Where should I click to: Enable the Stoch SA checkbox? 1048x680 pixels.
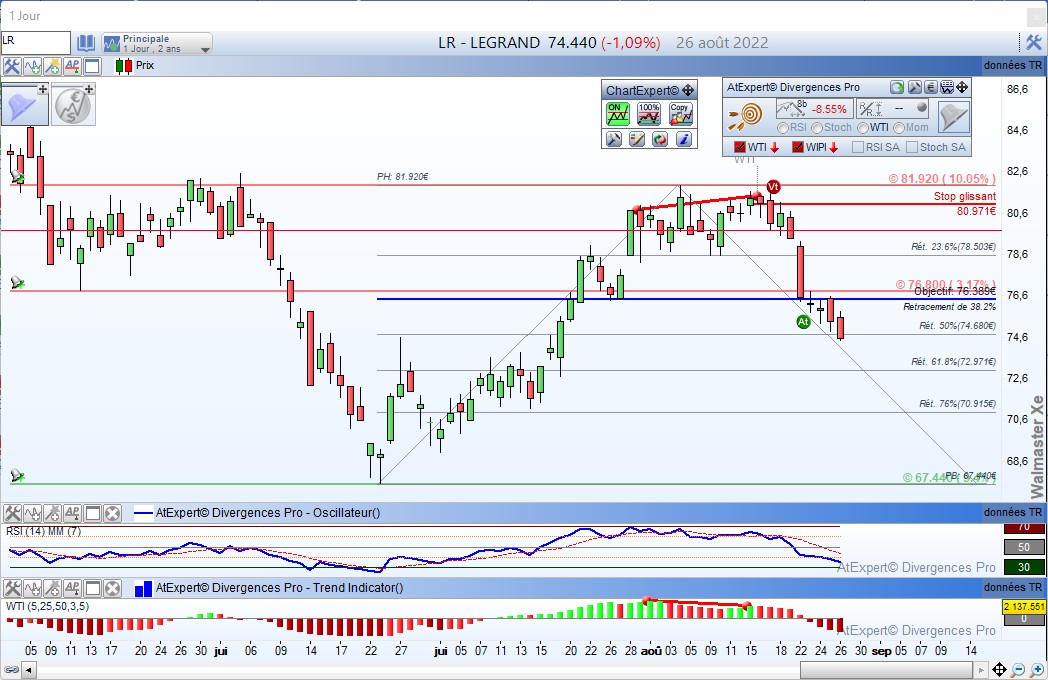click(912, 147)
